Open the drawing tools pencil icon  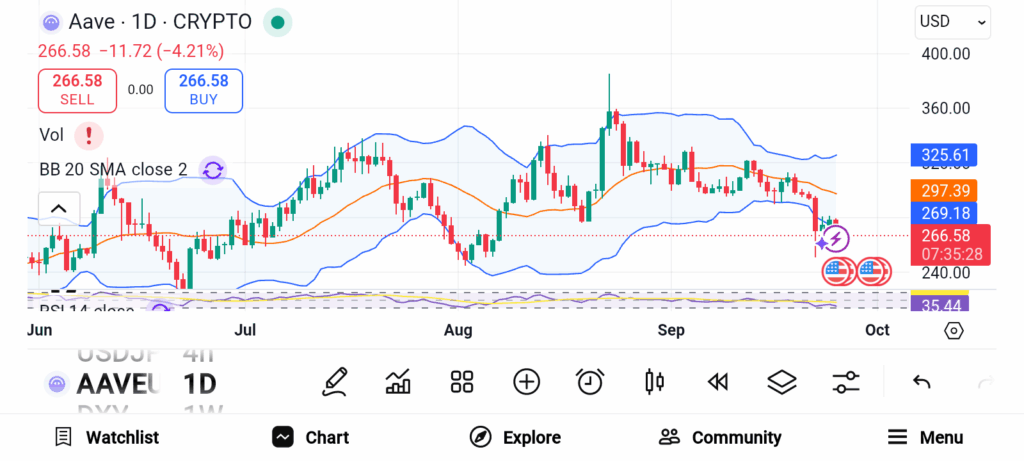[x=336, y=381]
